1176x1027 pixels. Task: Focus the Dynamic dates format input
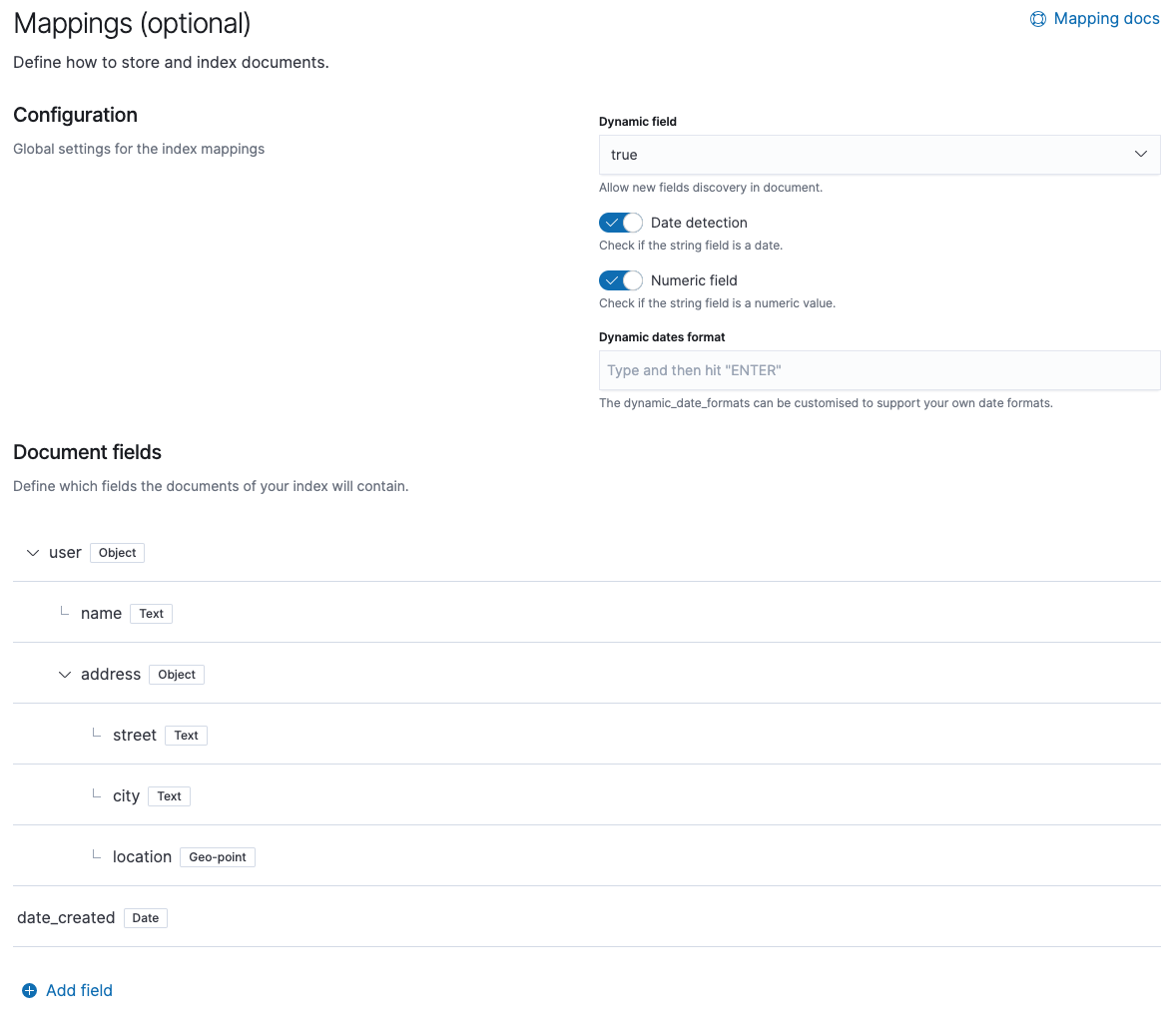click(879, 370)
